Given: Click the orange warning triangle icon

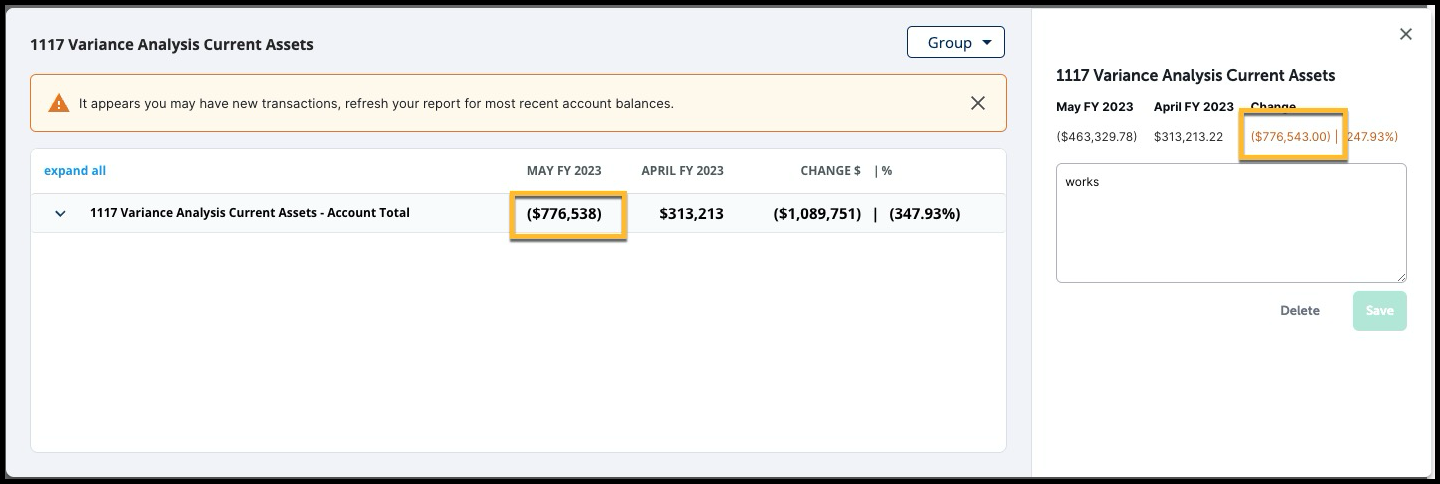Looking at the screenshot, I should point(59,103).
